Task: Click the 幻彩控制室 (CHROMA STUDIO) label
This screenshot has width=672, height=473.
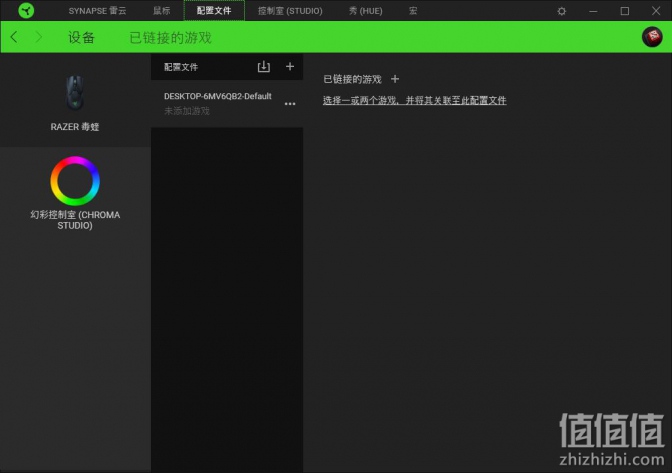Action: [x=75, y=220]
